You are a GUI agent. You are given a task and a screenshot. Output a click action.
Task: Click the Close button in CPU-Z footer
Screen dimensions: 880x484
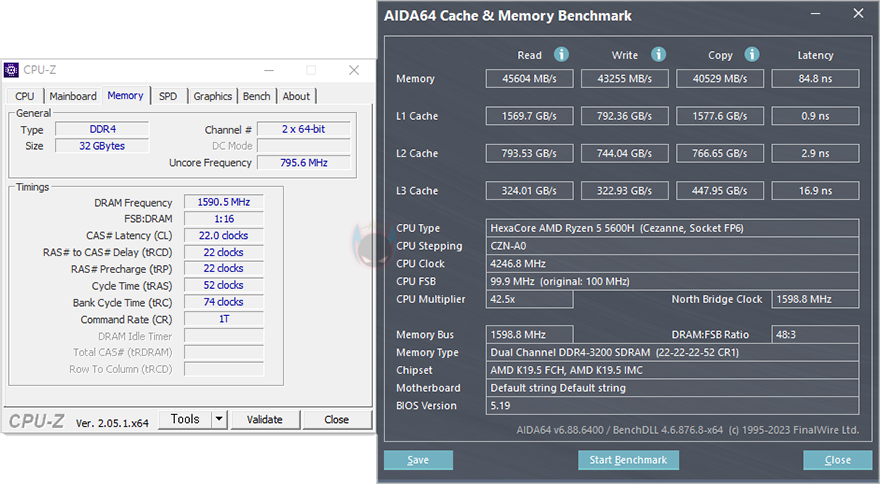pos(337,419)
